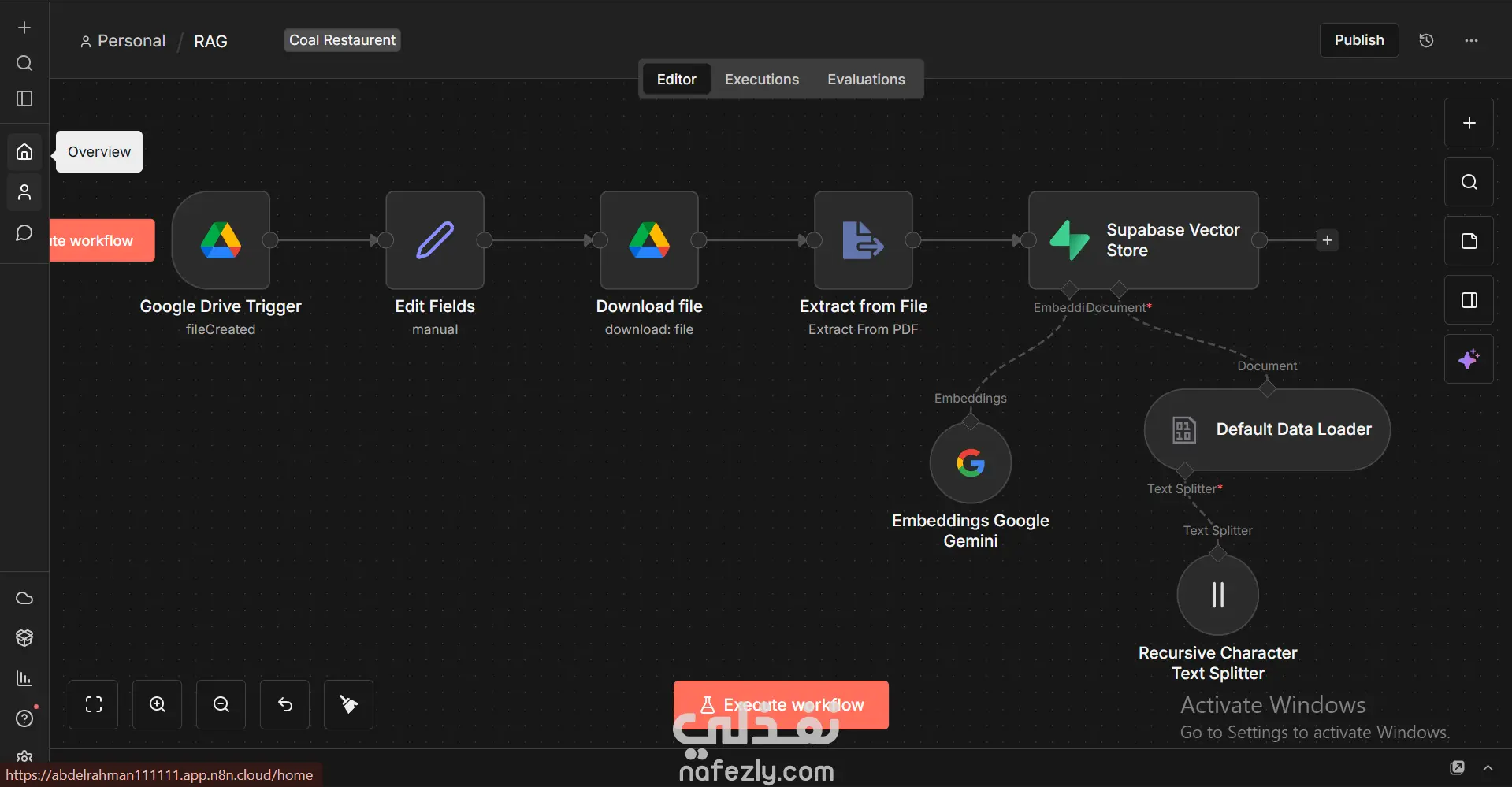Zoom out on the canvas

[x=221, y=704]
